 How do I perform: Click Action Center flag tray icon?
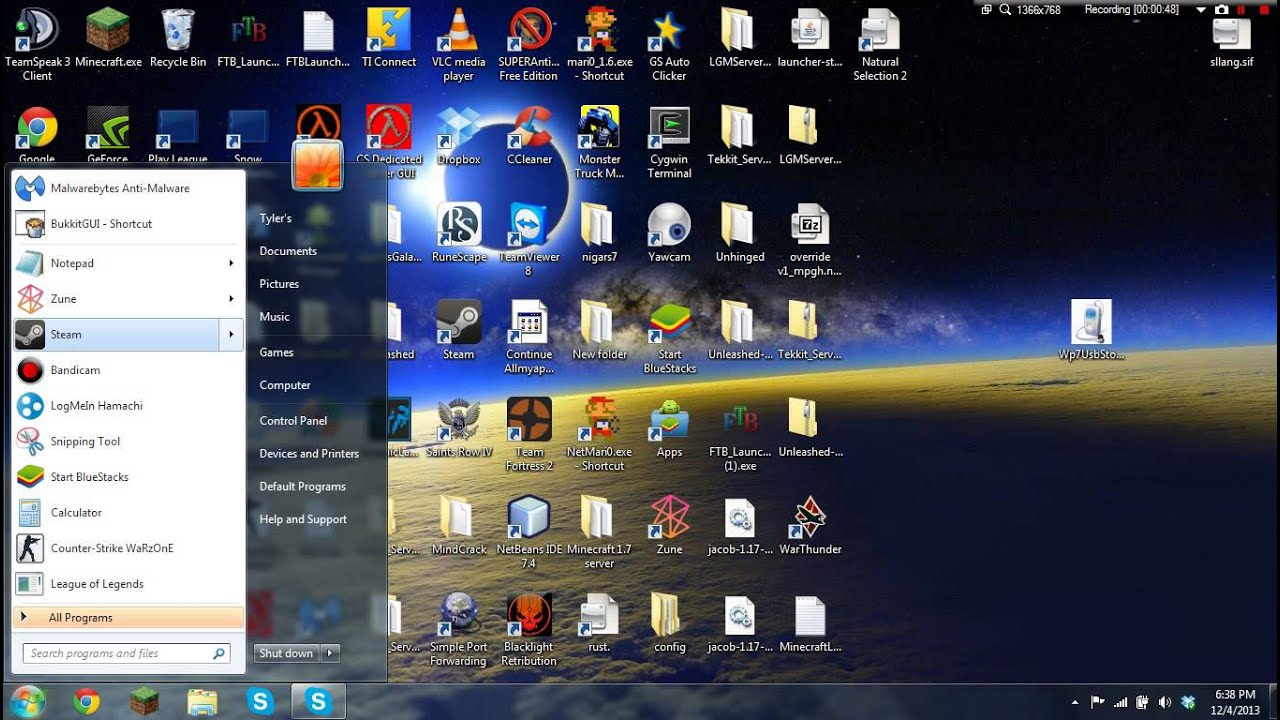coord(1097,702)
